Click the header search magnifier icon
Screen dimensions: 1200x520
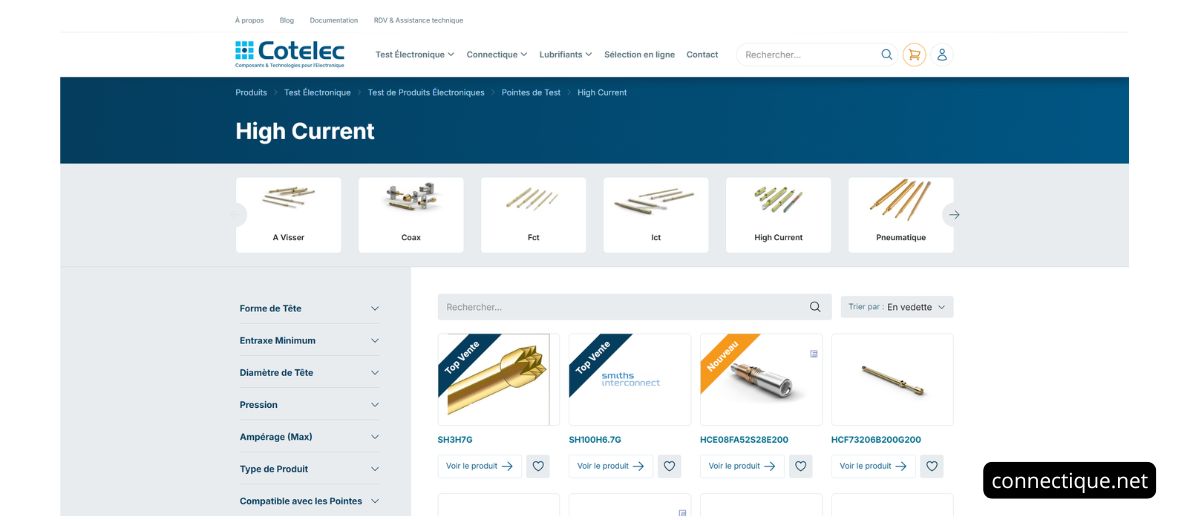point(886,55)
